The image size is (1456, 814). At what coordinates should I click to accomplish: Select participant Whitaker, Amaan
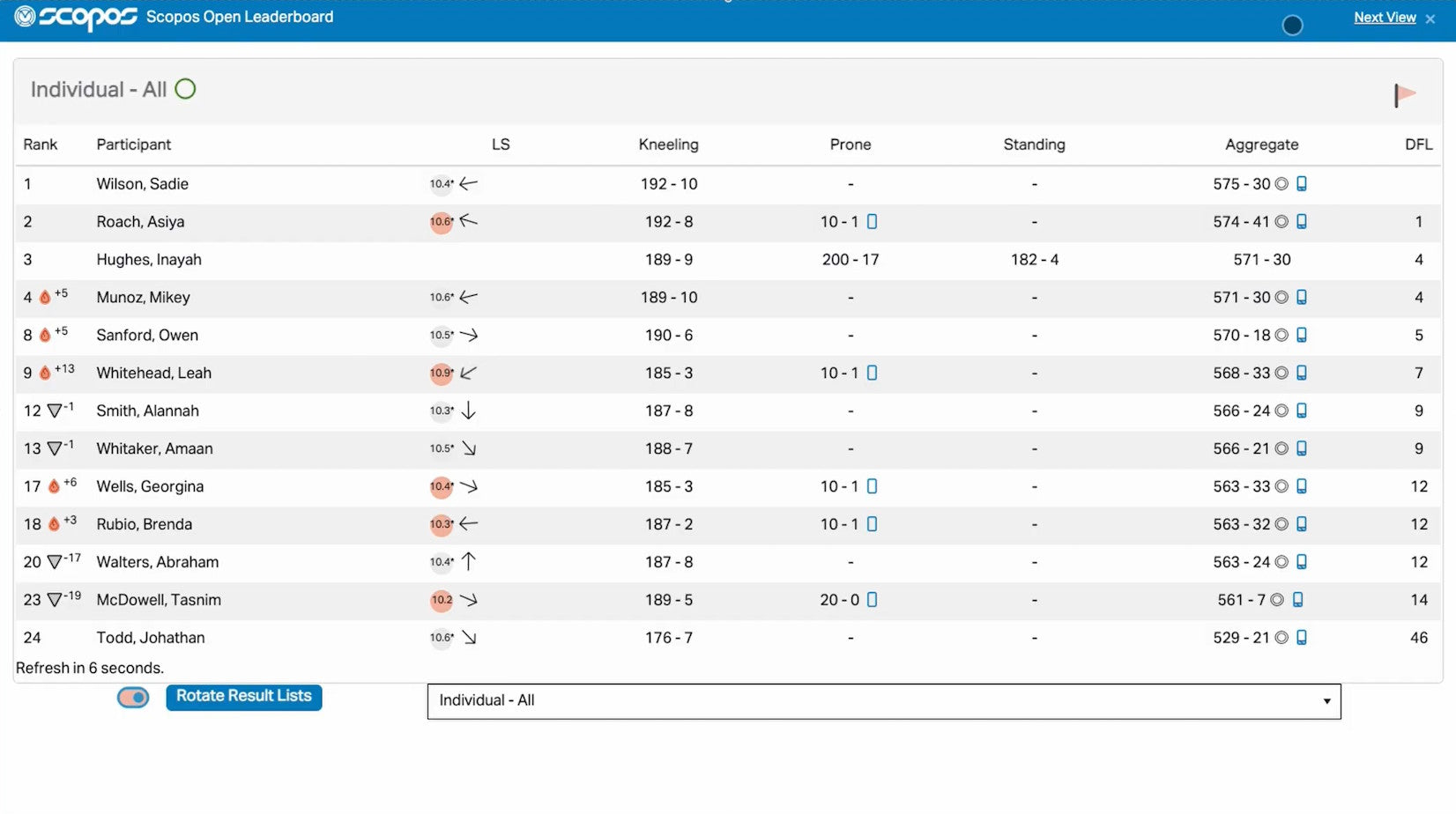coord(154,449)
